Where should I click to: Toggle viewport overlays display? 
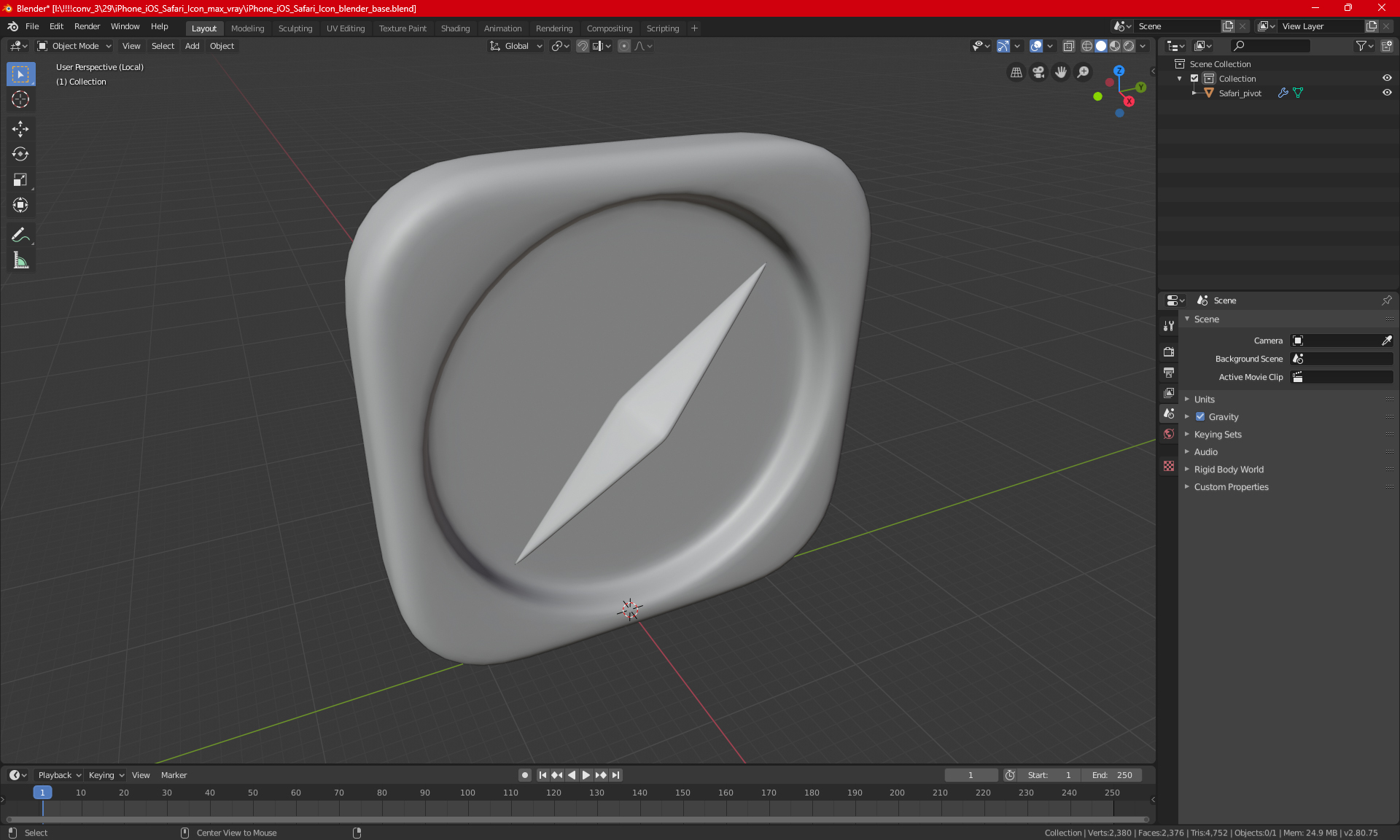click(x=1036, y=46)
